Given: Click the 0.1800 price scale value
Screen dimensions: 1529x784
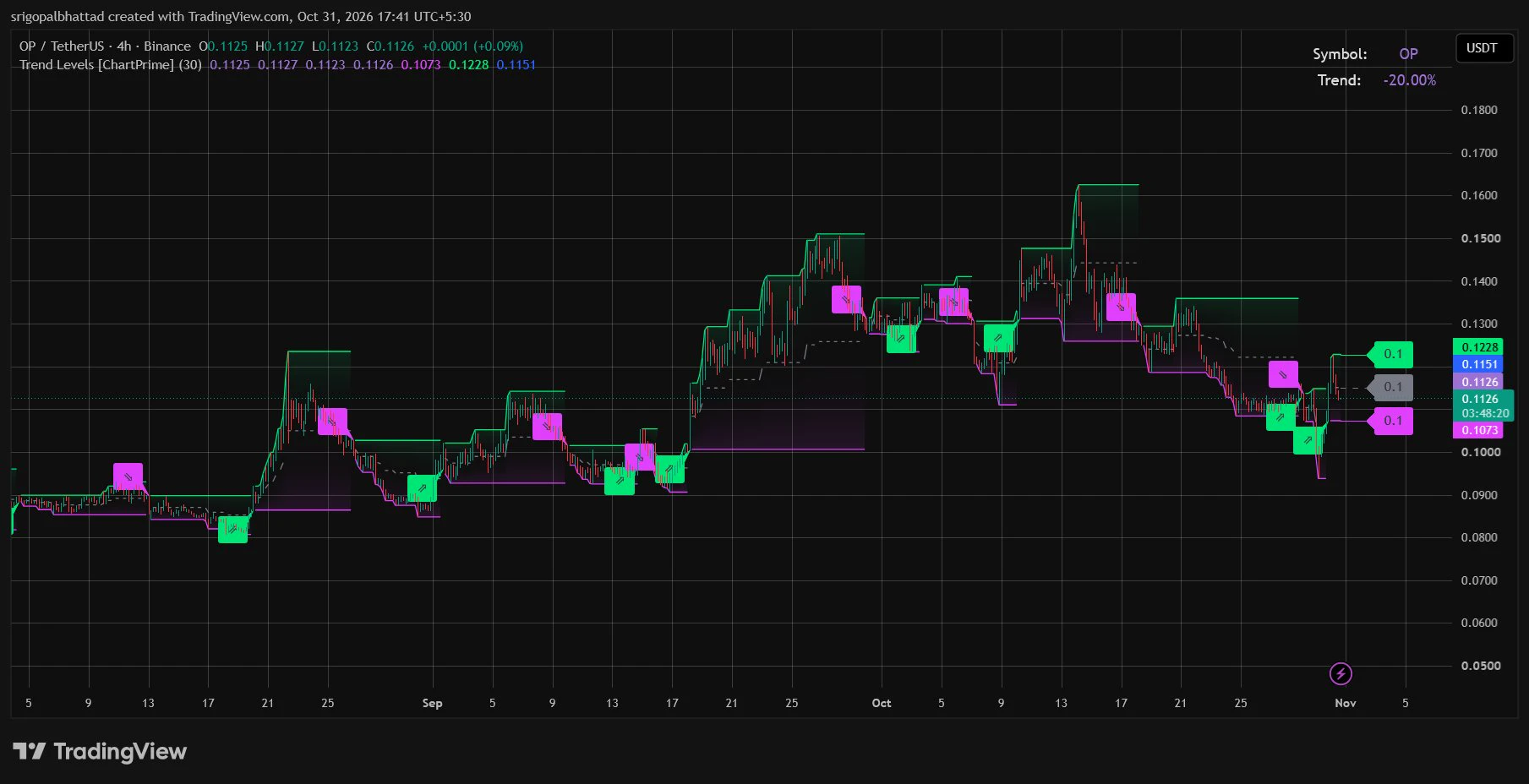Looking at the screenshot, I should [1479, 110].
